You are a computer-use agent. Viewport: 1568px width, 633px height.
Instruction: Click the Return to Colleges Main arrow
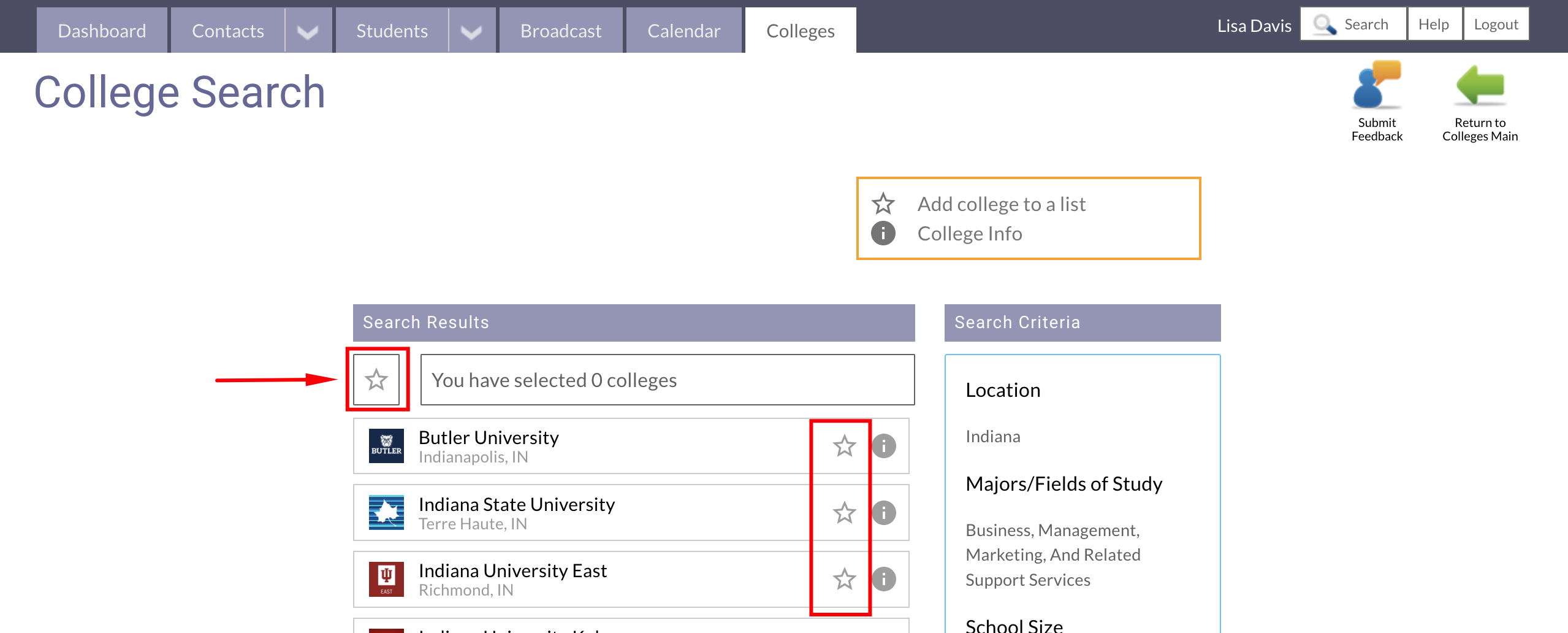click(x=1479, y=86)
